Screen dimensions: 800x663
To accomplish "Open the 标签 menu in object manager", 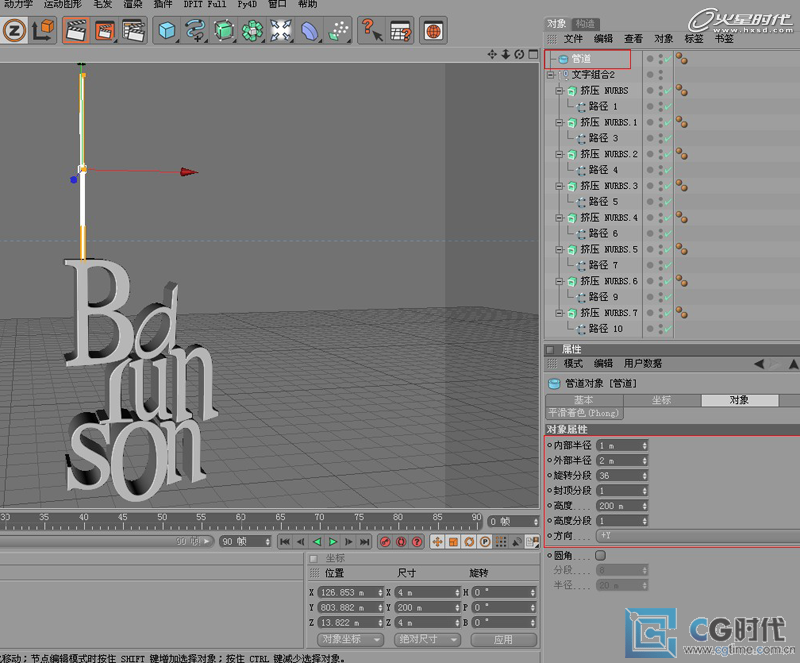I will click(693, 39).
